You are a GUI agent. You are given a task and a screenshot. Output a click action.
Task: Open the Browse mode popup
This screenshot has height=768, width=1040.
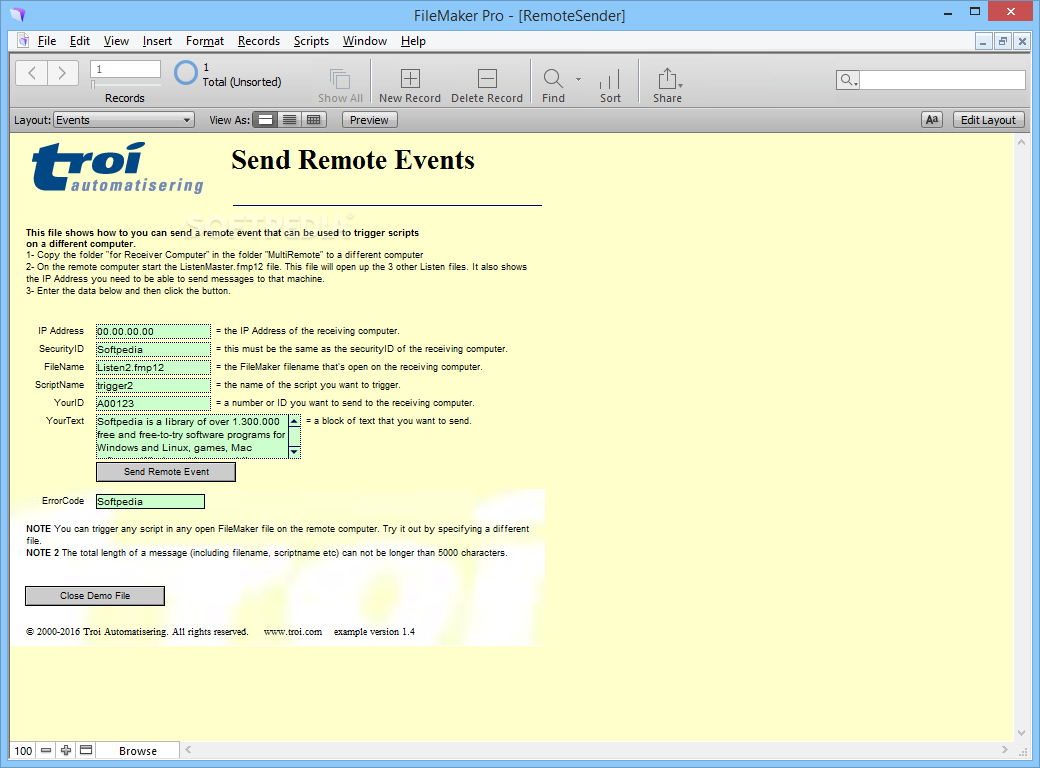[138, 751]
